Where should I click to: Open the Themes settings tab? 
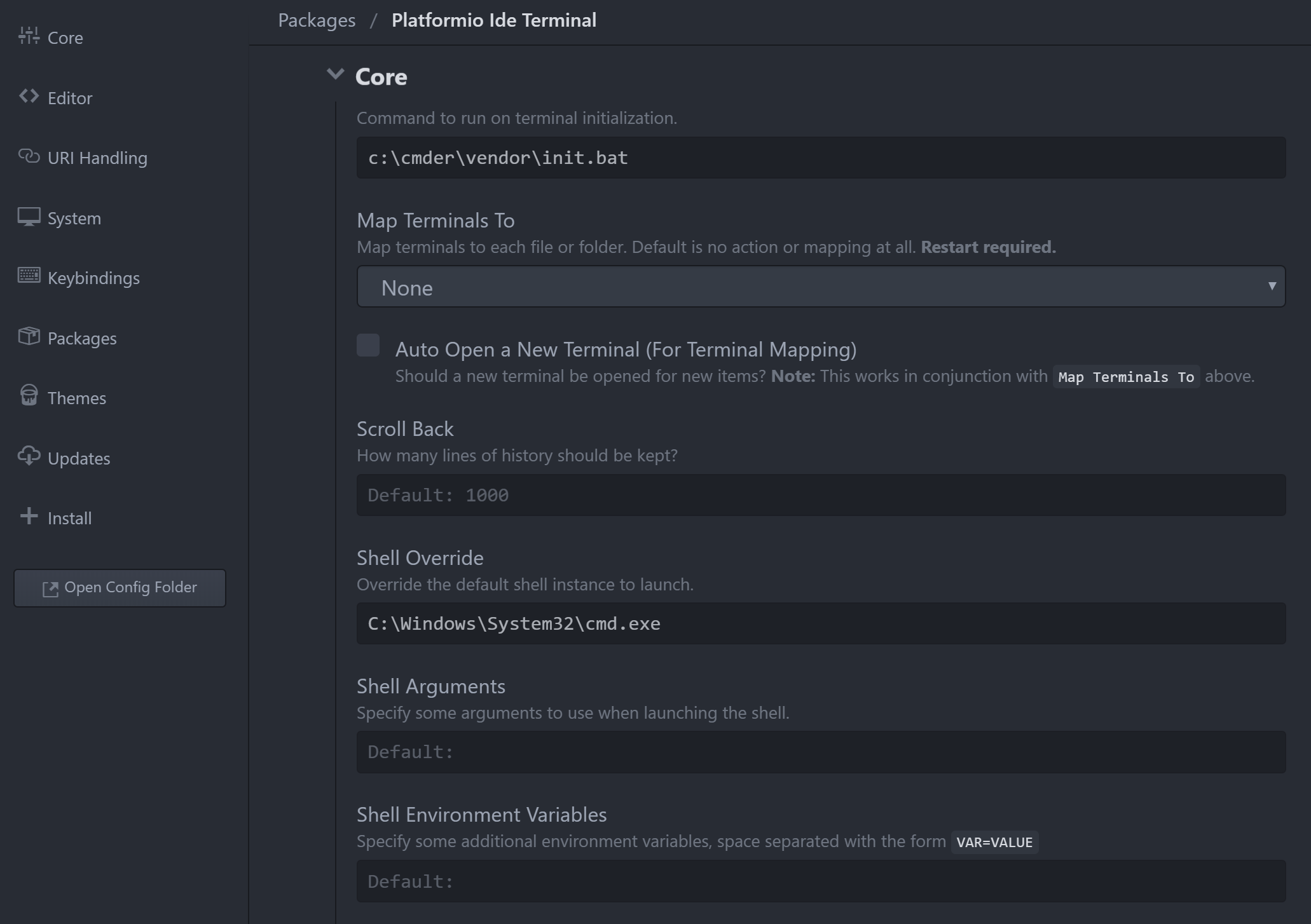pos(76,398)
